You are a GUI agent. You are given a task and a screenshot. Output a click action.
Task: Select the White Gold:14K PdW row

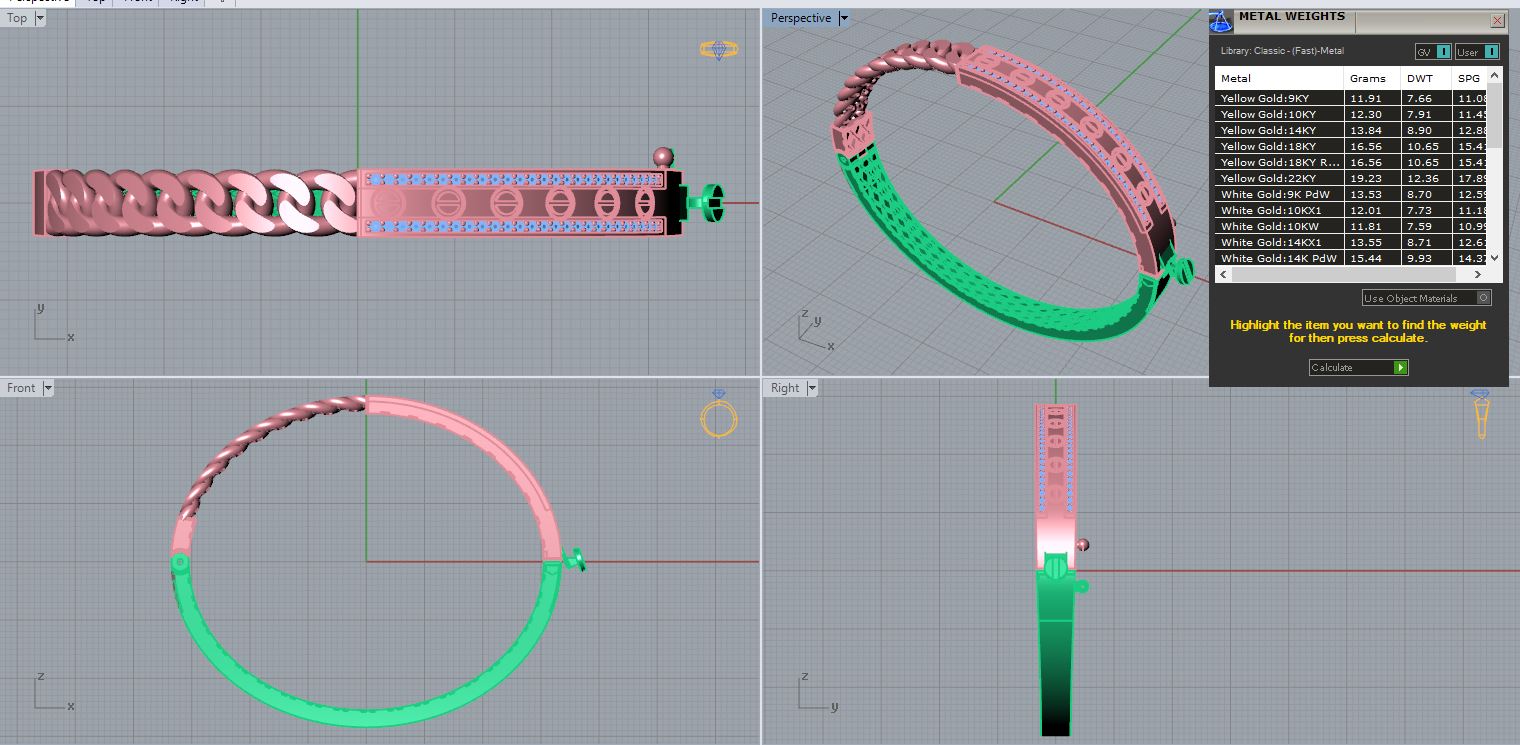[1351, 258]
